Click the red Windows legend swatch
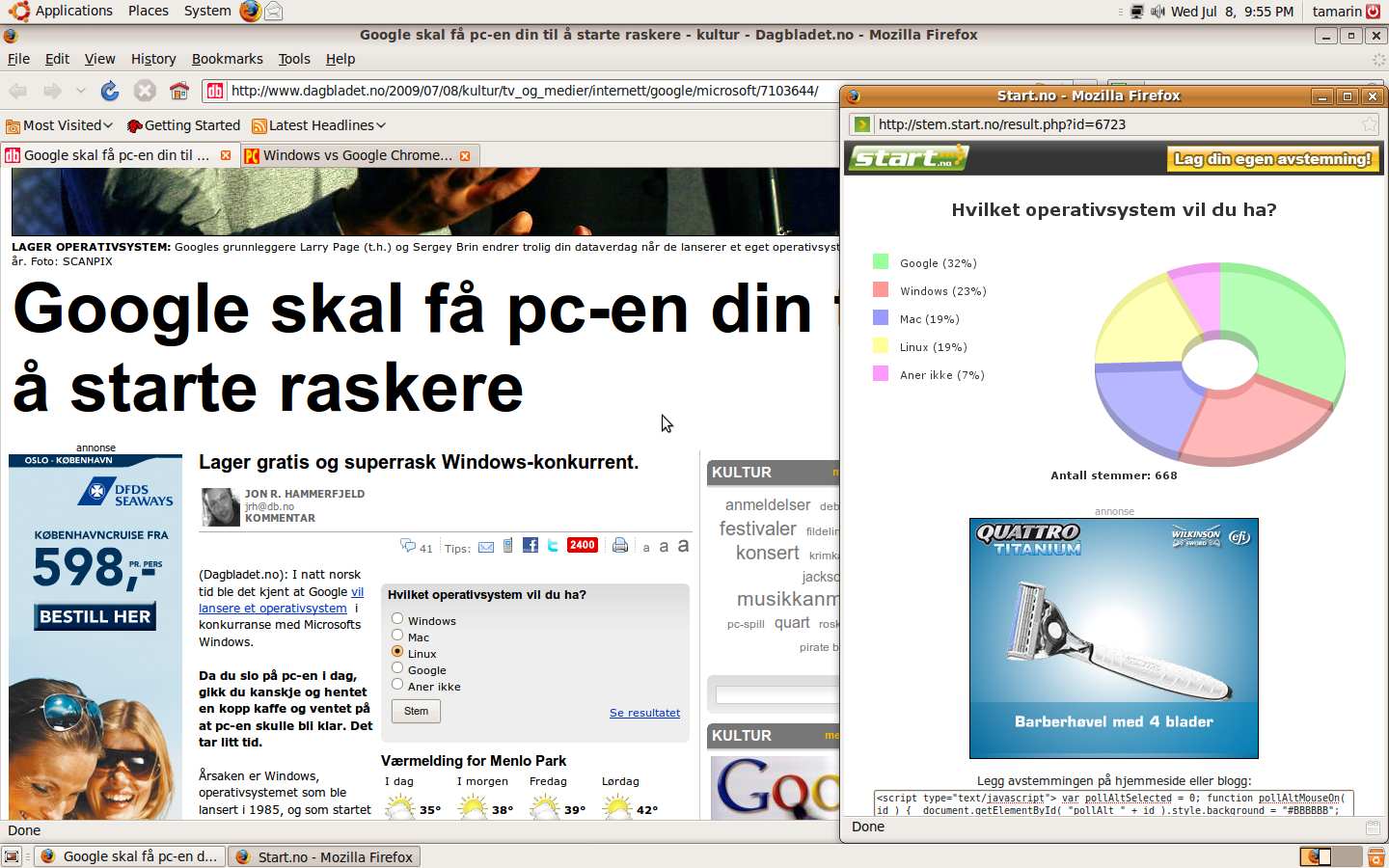Viewport: 1389px width, 868px height. pyautogui.click(x=881, y=289)
